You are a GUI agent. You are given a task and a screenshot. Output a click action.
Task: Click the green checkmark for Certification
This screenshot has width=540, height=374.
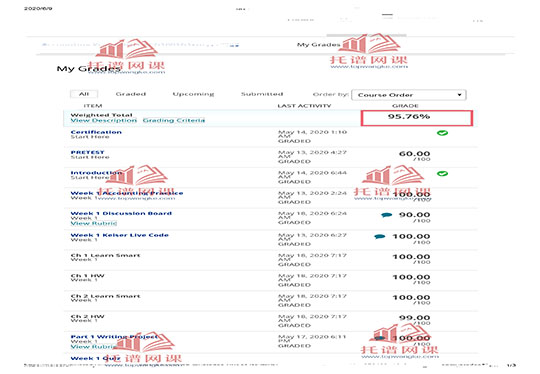[442, 133]
